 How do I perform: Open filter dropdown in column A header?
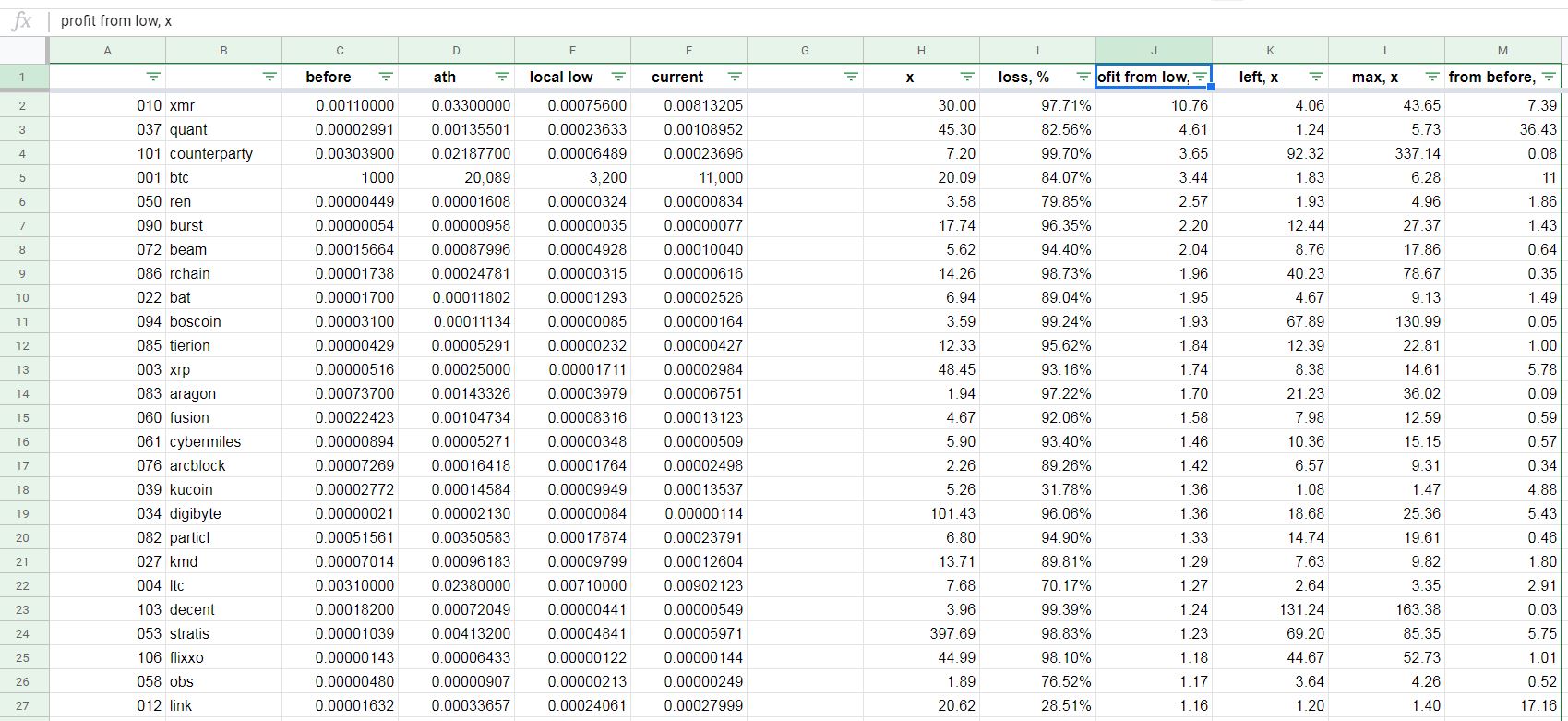(x=153, y=77)
